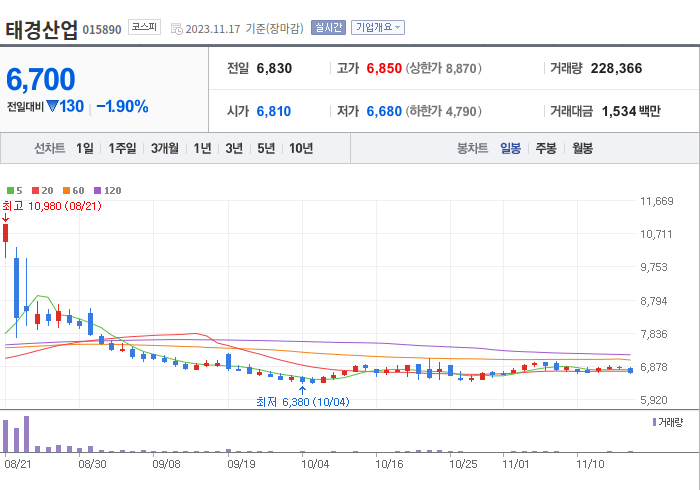The image size is (700, 490).
Task: Click the 코스피 market badge
Action: pos(144,27)
